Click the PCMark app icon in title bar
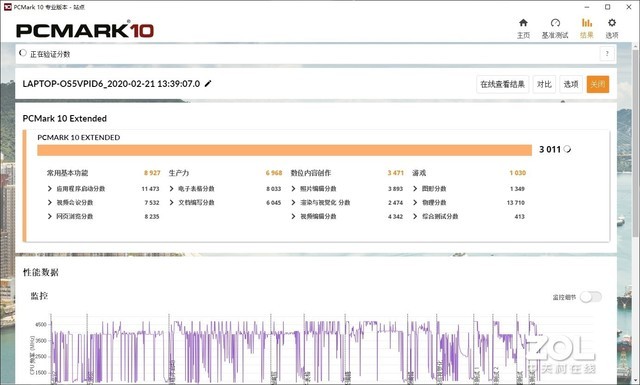 point(7,7)
